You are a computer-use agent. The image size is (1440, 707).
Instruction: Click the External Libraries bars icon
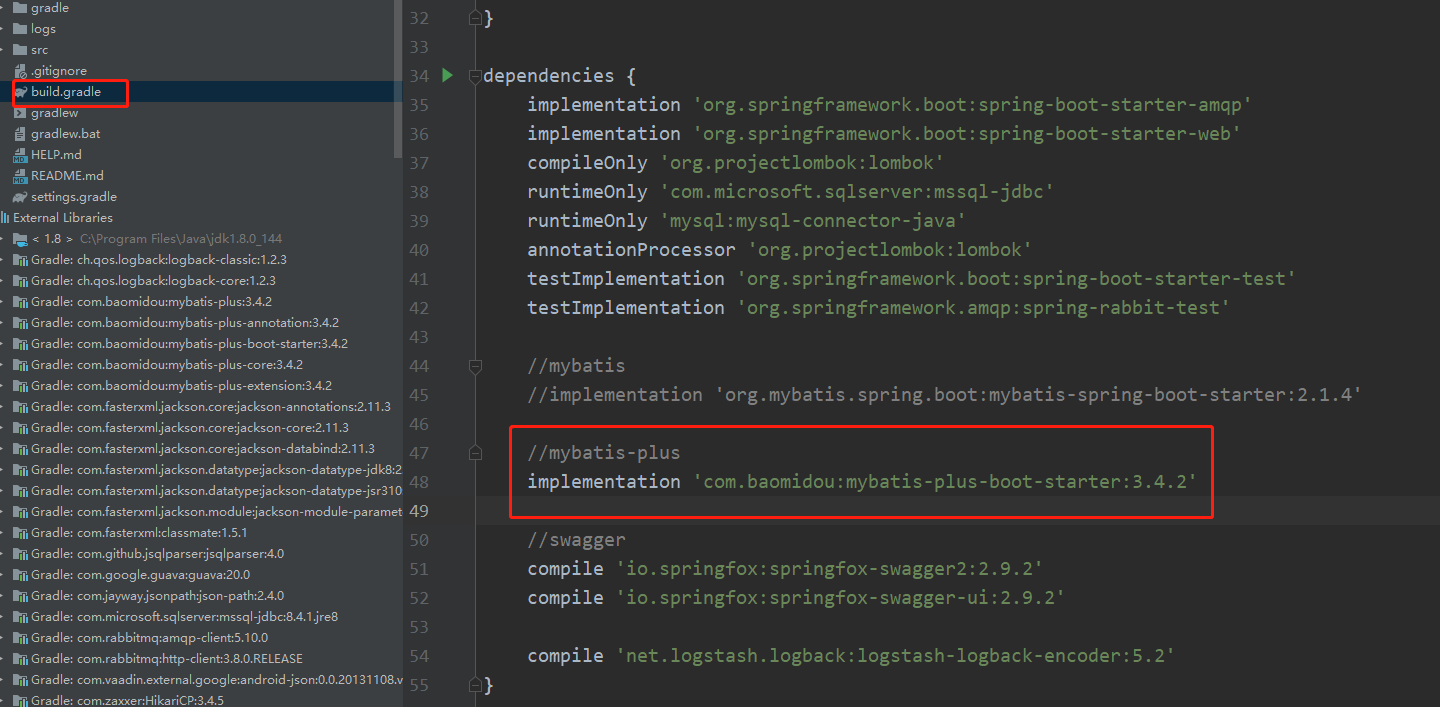(5, 218)
